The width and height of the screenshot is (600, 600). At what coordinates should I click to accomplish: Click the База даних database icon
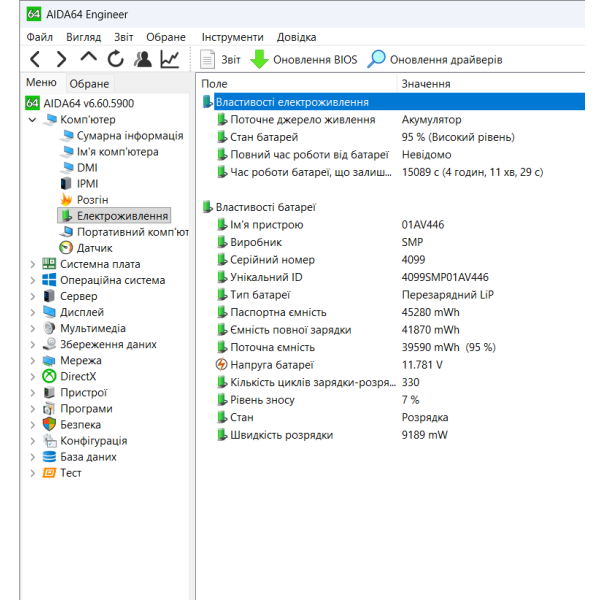(x=49, y=457)
